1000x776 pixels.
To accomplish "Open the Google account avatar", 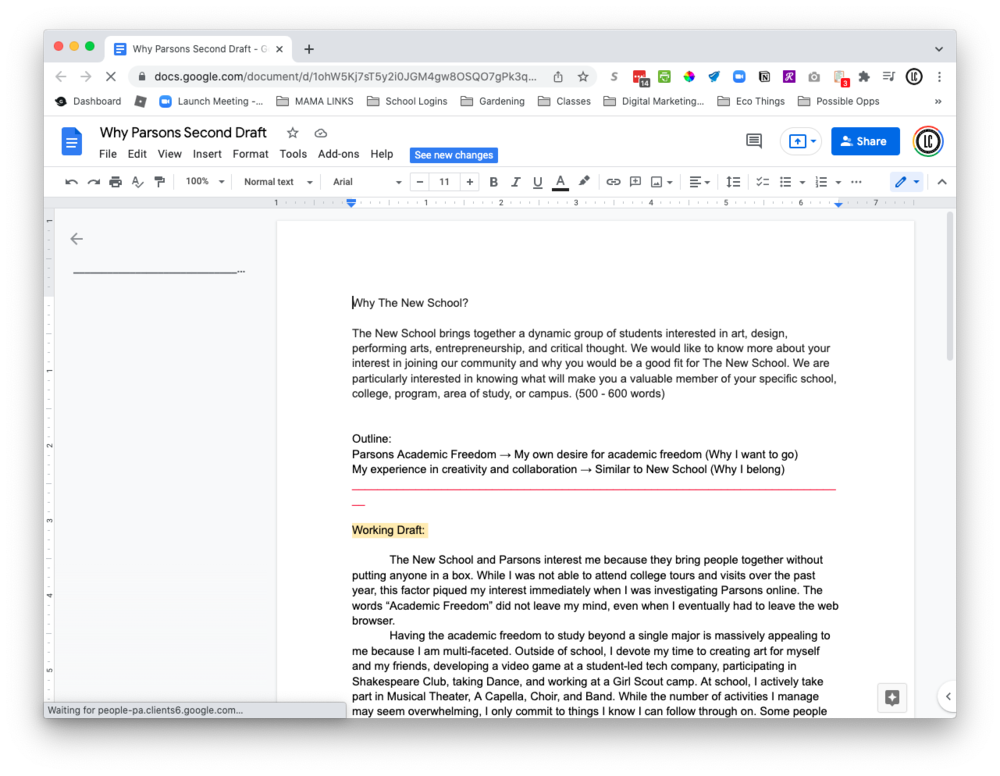I will [927, 142].
